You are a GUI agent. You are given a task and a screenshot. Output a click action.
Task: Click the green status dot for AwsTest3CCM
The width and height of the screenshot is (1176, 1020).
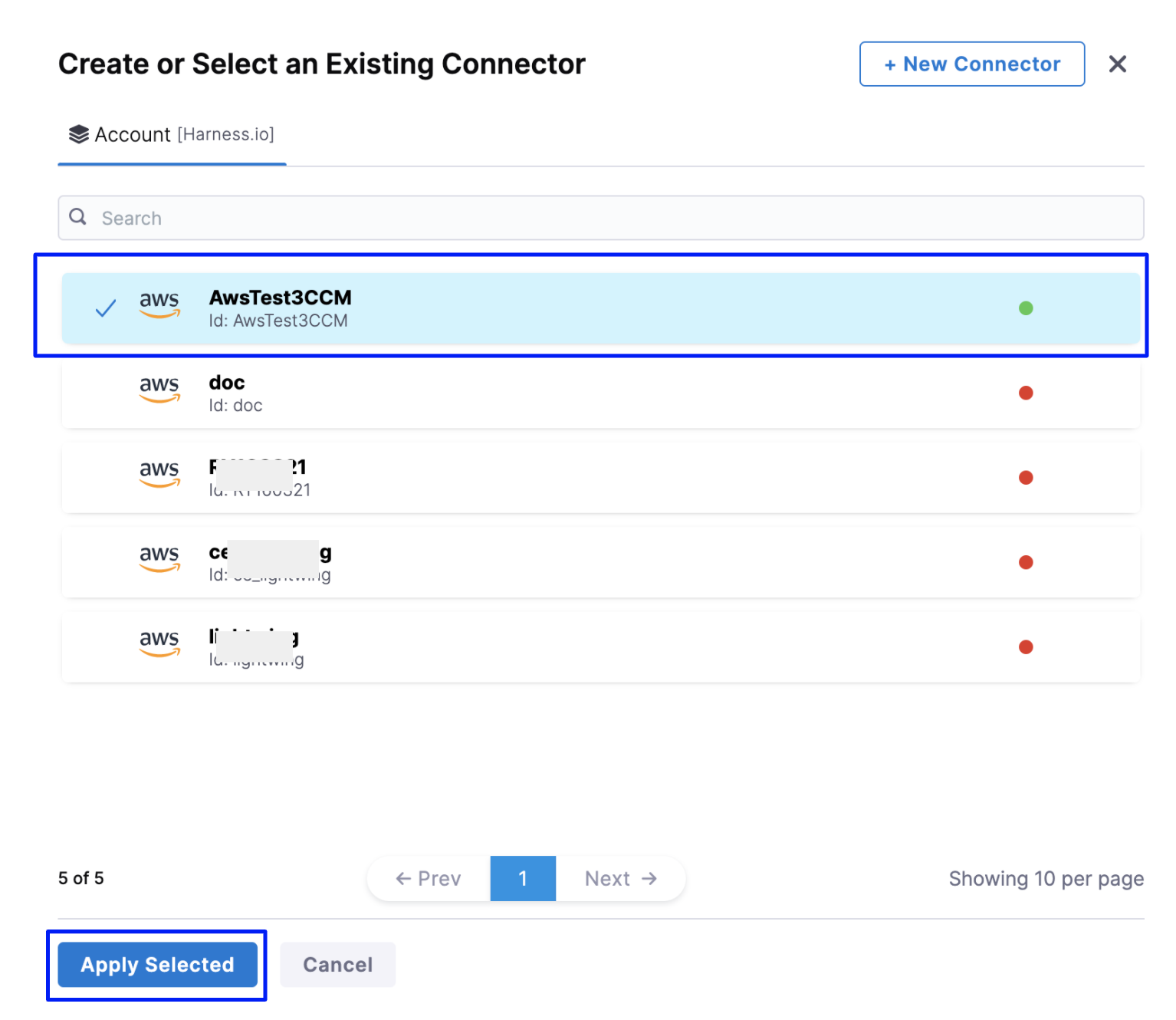tap(1026, 308)
